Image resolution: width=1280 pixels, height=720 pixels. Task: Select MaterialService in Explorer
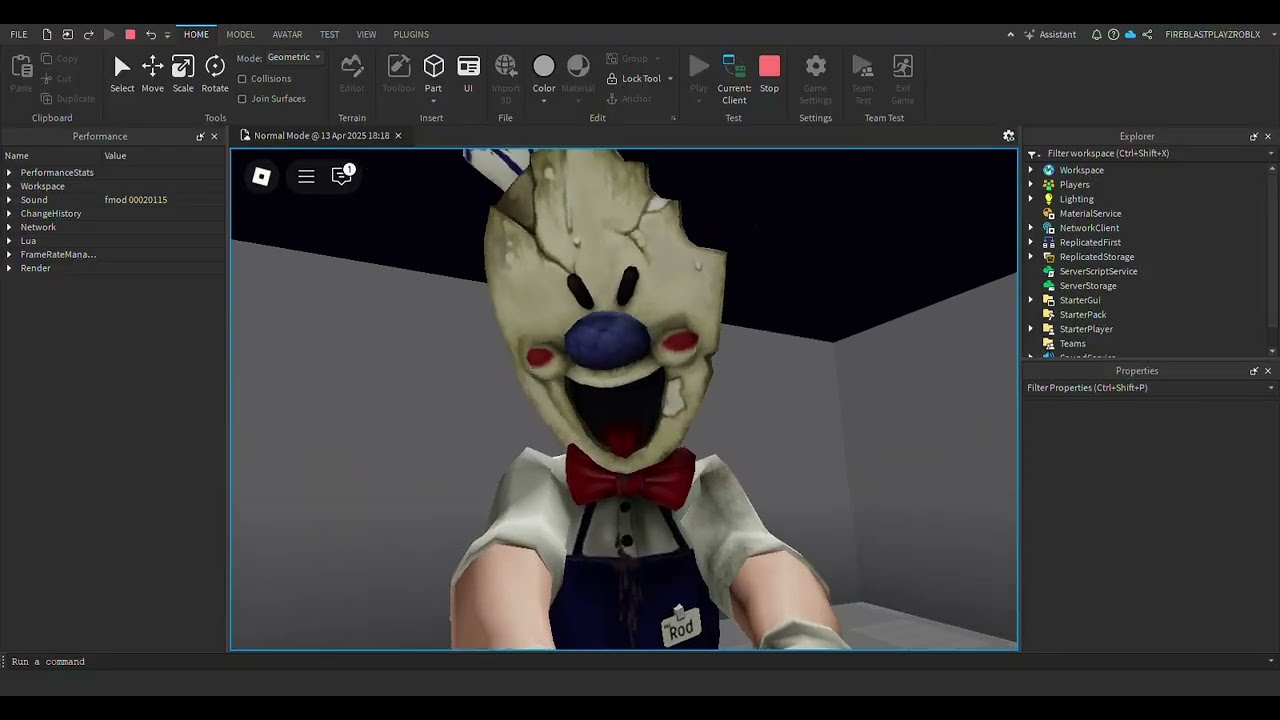1090,213
